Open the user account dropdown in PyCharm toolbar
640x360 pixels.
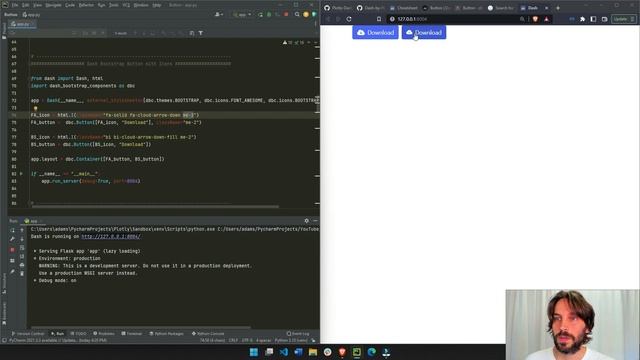(x=219, y=15)
